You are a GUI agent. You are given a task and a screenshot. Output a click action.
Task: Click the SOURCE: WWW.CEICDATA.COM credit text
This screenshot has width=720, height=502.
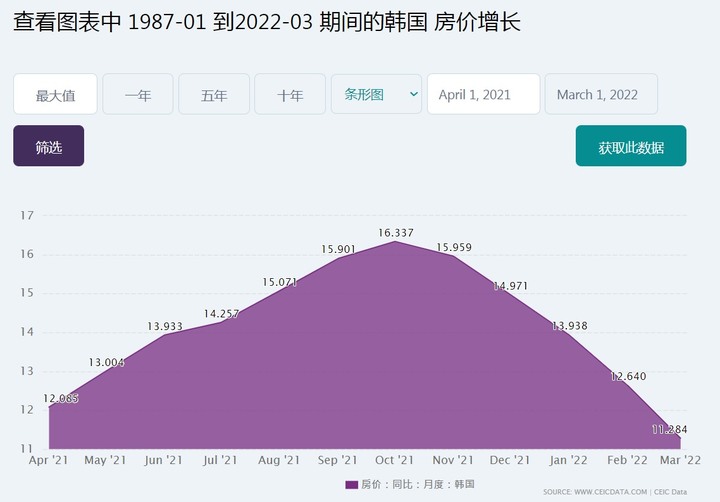(x=615, y=492)
